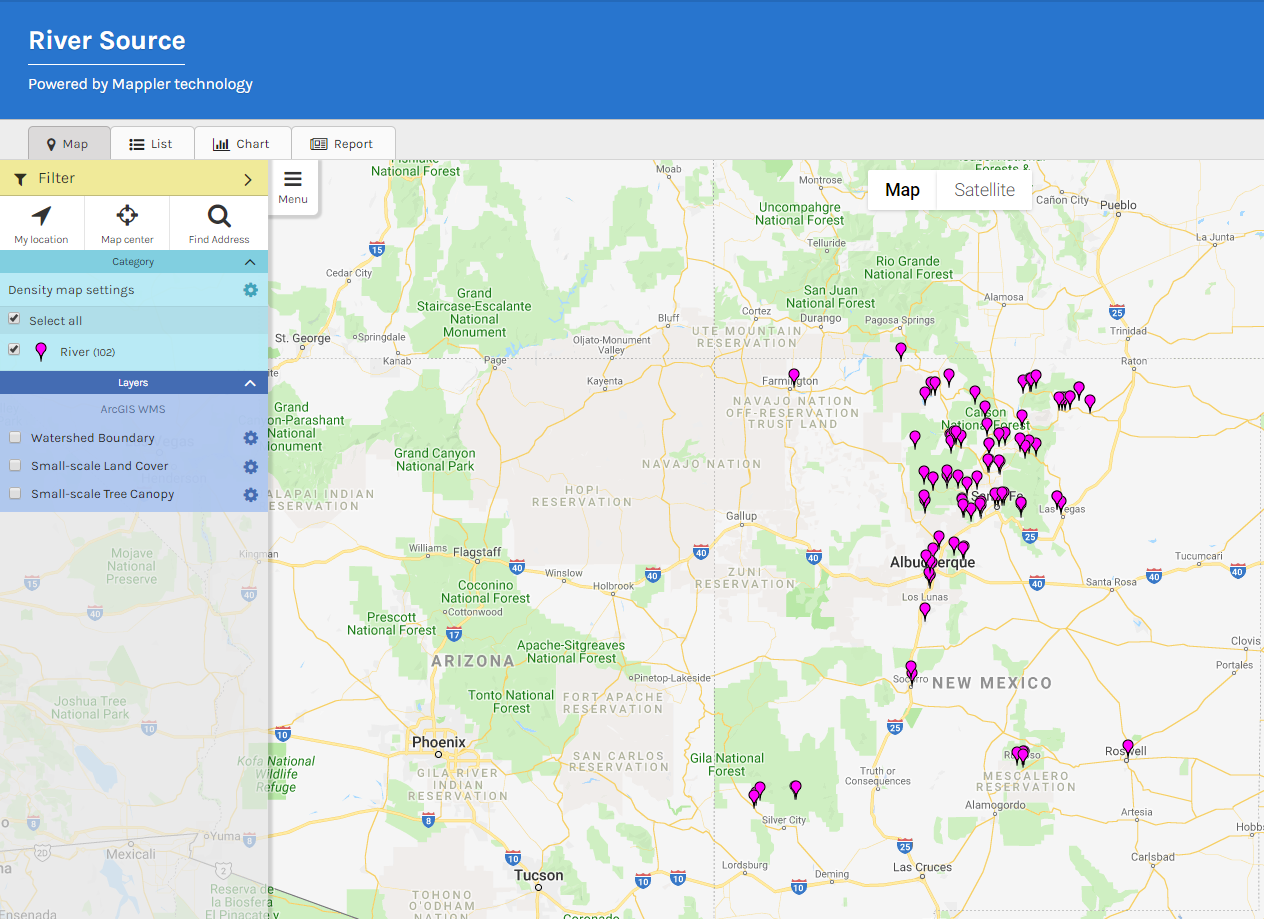Click the Las Cruces city label
Viewport: 1264px width, 919px height.
(x=923, y=867)
